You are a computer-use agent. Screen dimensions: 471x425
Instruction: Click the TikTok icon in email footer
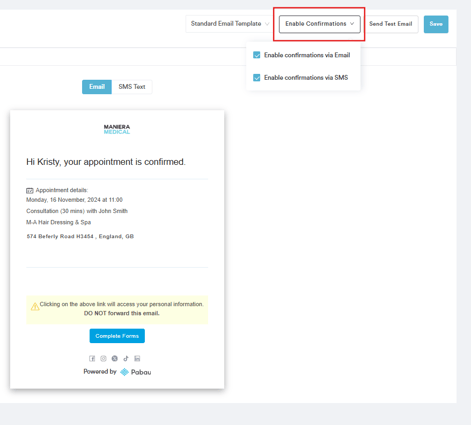point(126,358)
